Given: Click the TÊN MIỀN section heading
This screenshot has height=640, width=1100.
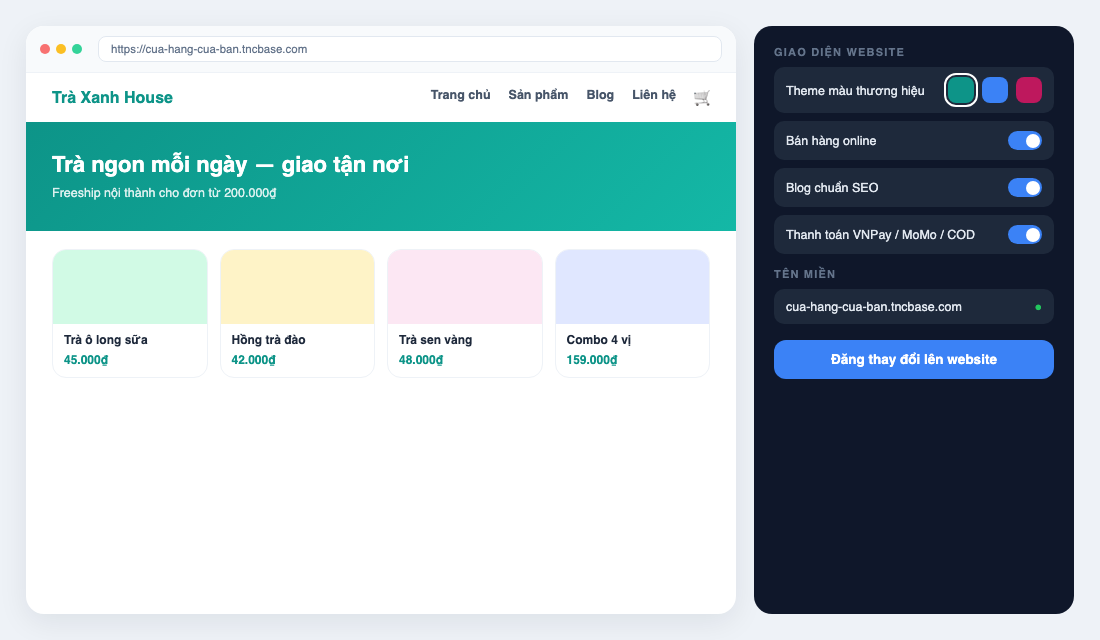Looking at the screenshot, I should (x=805, y=274).
